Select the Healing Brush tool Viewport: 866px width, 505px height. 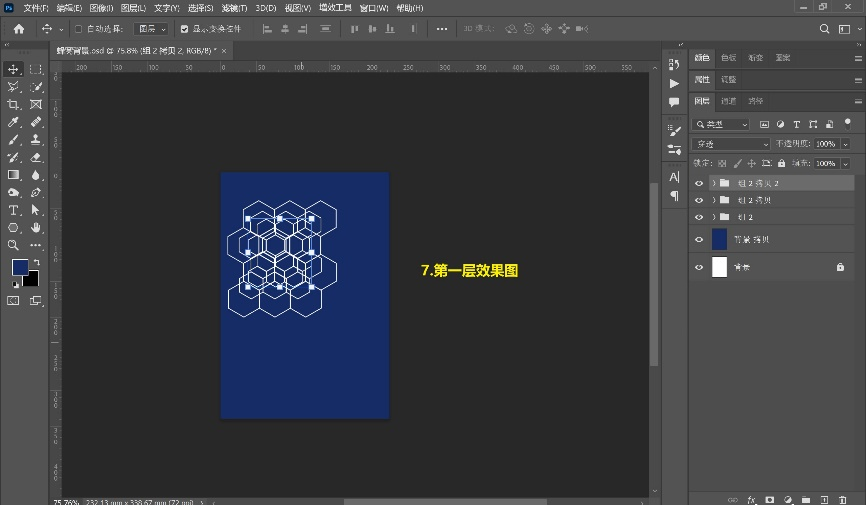click(x=36, y=122)
